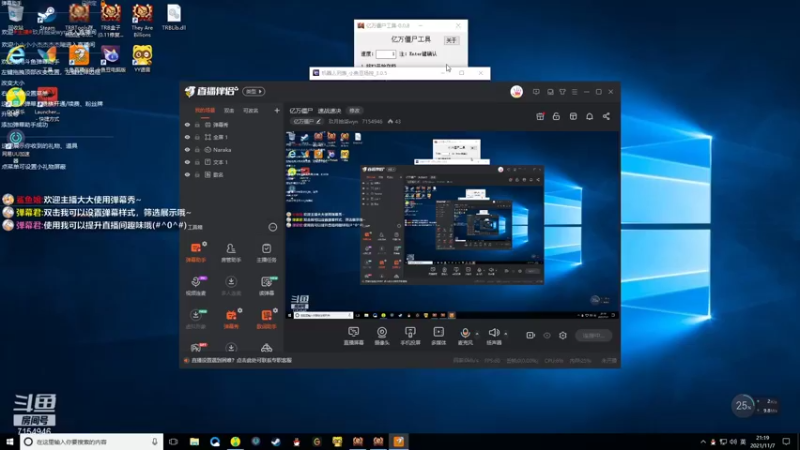Click the message icon in title bar
The image size is (800, 450).
[536, 92]
